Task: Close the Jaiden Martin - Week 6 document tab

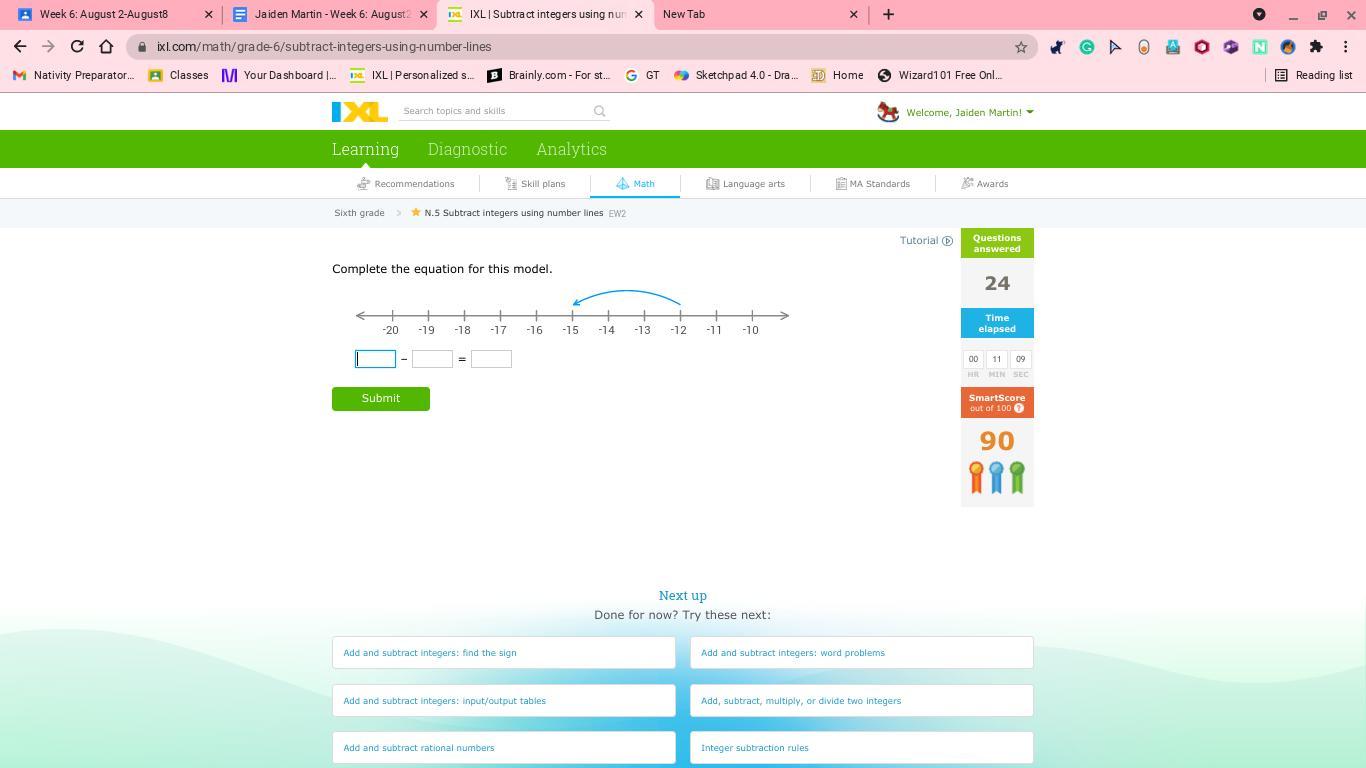Action: pyautogui.click(x=423, y=14)
